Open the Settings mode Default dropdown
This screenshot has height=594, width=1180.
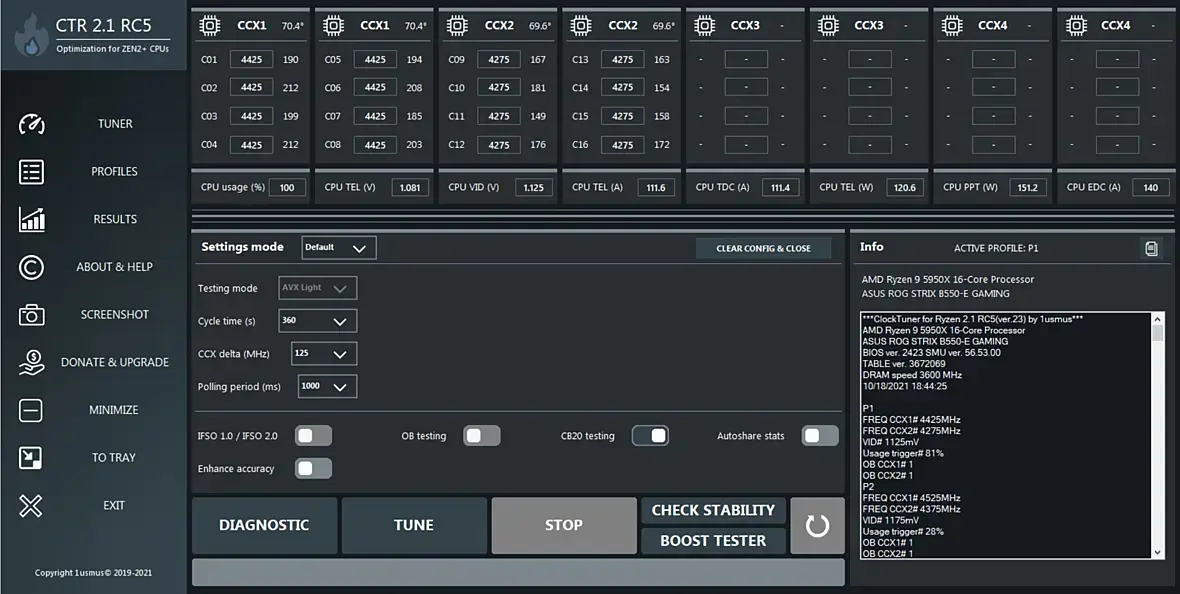339,248
